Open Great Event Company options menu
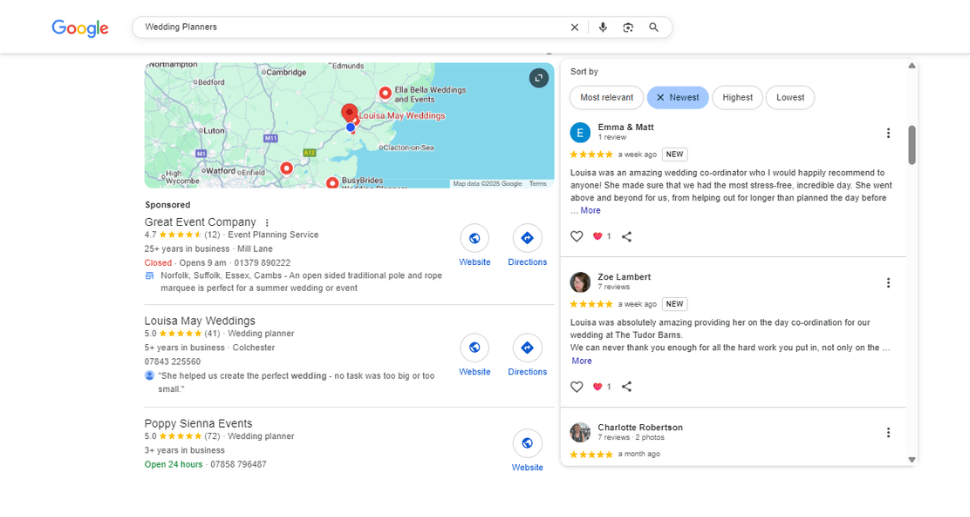970x517 pixels. (x=267, y=223)
